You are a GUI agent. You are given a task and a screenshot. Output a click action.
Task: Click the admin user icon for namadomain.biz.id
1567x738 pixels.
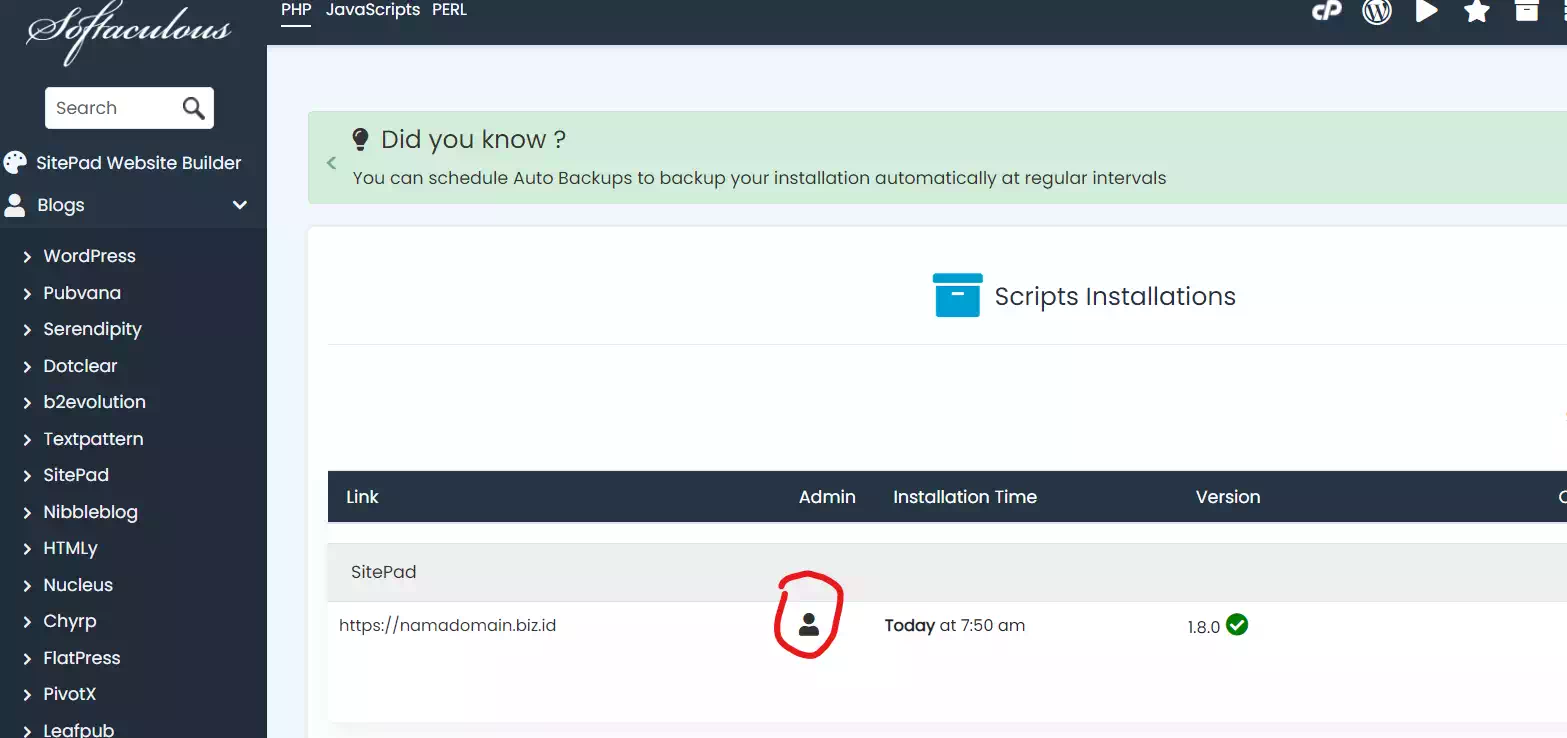[x=809, y=625]
